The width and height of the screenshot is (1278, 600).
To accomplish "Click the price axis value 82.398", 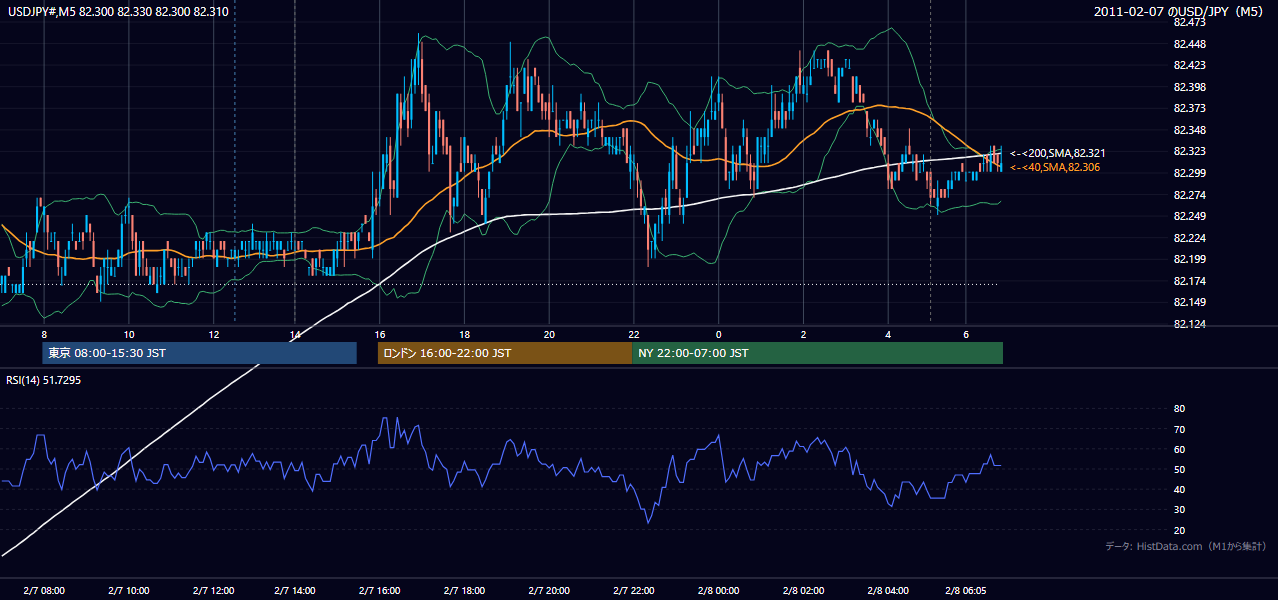I will pyautogui.click(x=1189, y=87).
